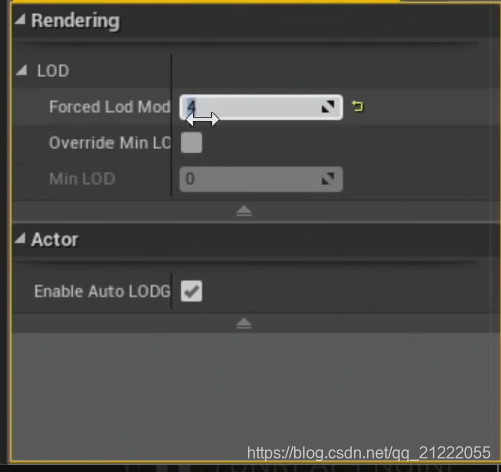Click spin arrow icon in Forced Lod Model field
501x472 pixels.
coord(328,107)
